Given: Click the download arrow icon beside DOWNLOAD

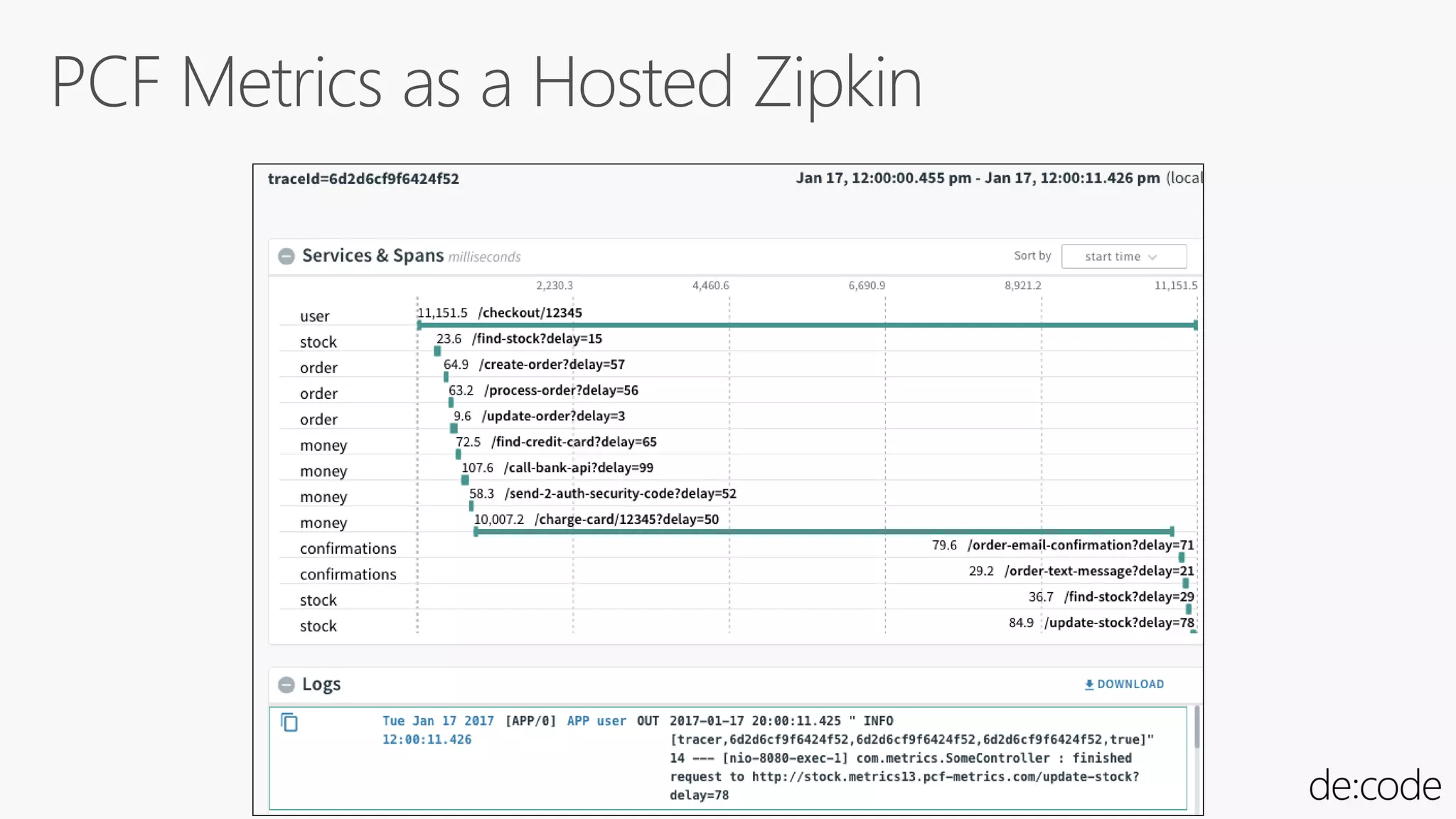Looking at the screenshot, I should pos(1088,685).
